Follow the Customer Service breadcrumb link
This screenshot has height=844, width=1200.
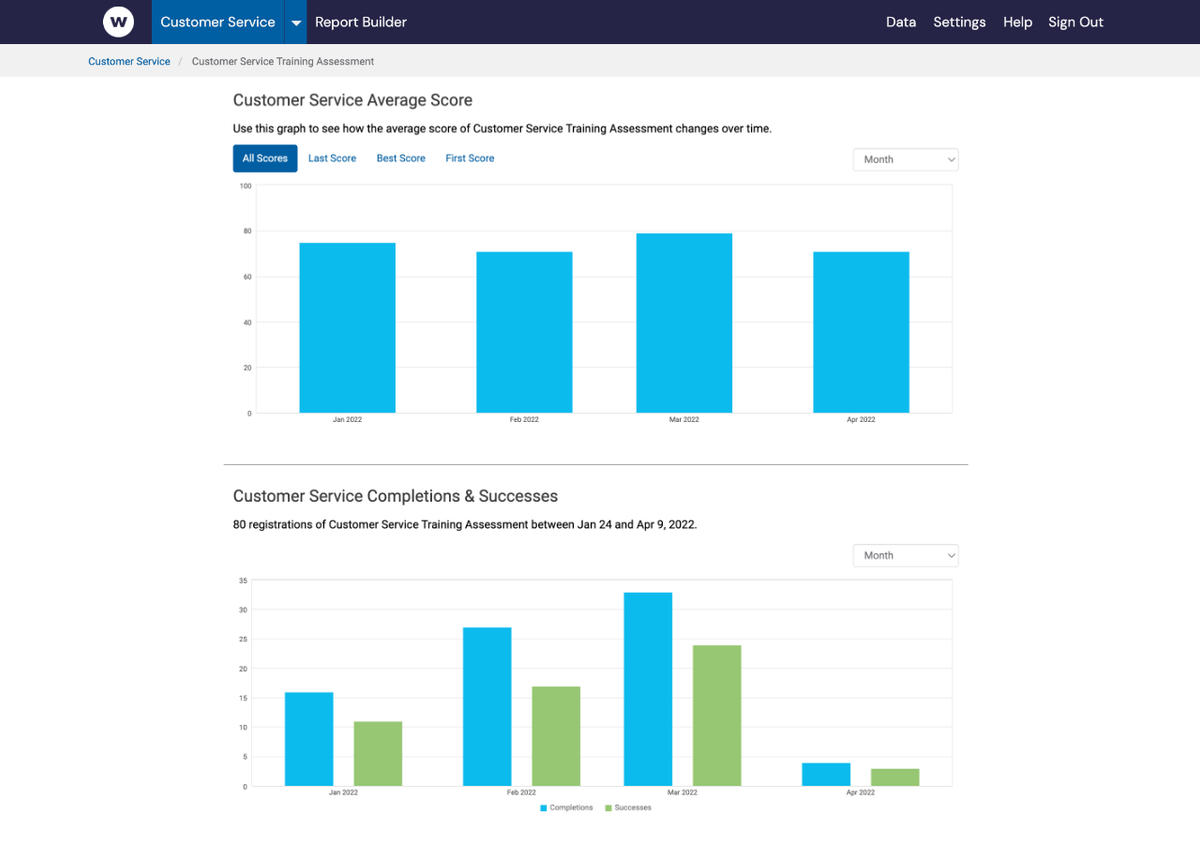pyautogui.click(x=128, y=61)
